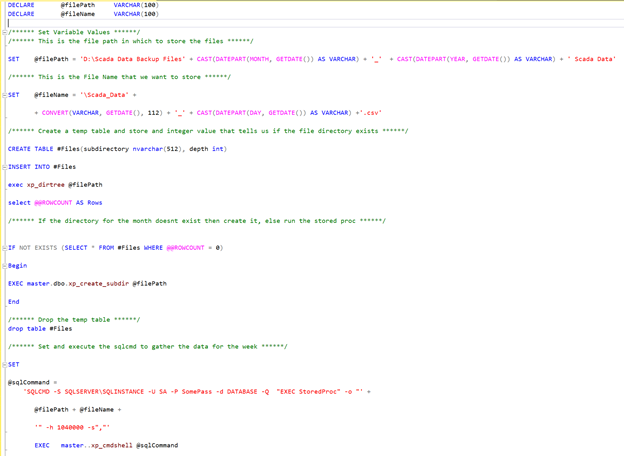This screenshot has width=624, height=456.
Task: Click the 112 style argument
Action: 153,113
